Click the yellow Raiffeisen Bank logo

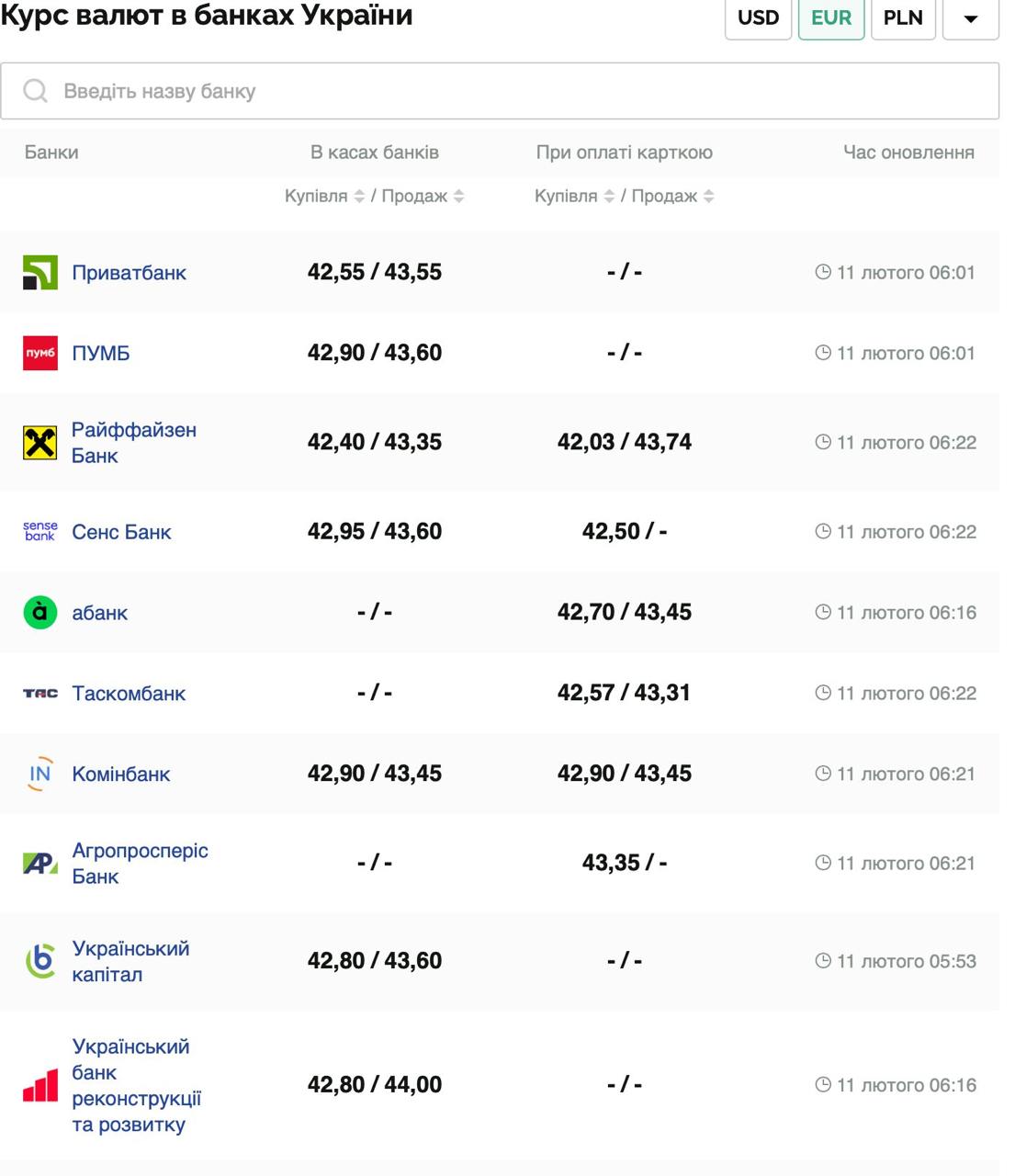pyautogui.click(x=40, y=443)
